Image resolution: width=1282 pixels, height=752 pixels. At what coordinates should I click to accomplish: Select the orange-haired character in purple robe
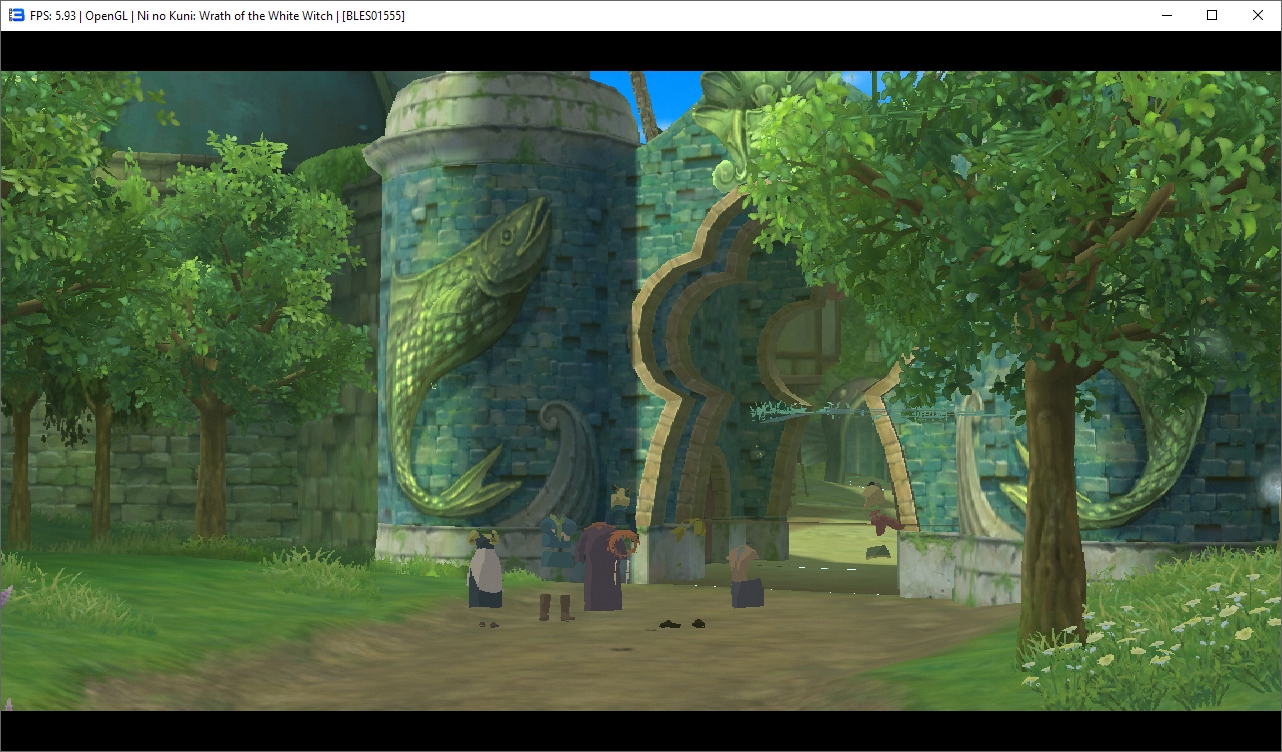[x=603, y=565]
